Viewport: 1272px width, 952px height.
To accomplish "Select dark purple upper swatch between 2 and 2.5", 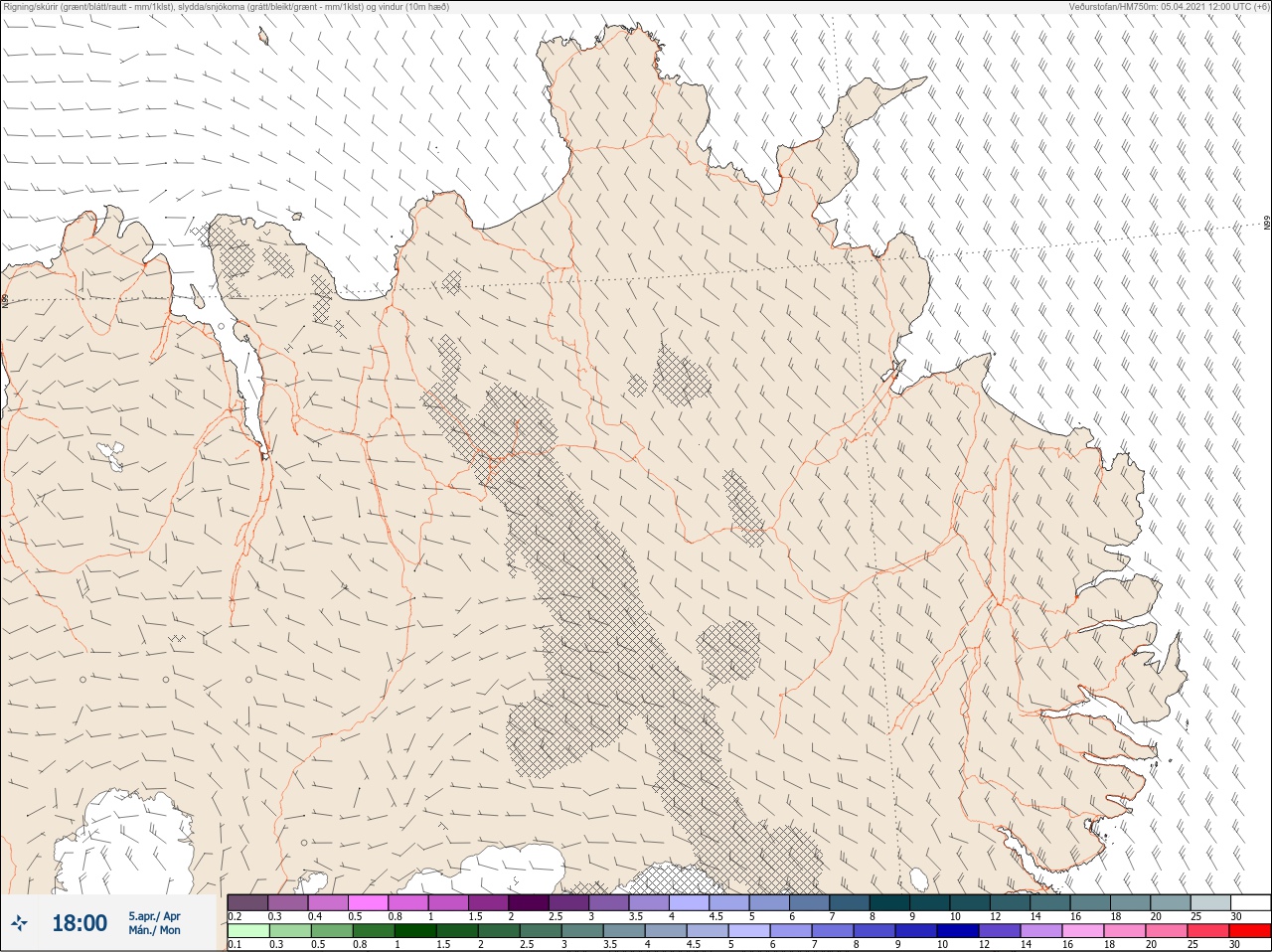I will click(x=529, y=902).
